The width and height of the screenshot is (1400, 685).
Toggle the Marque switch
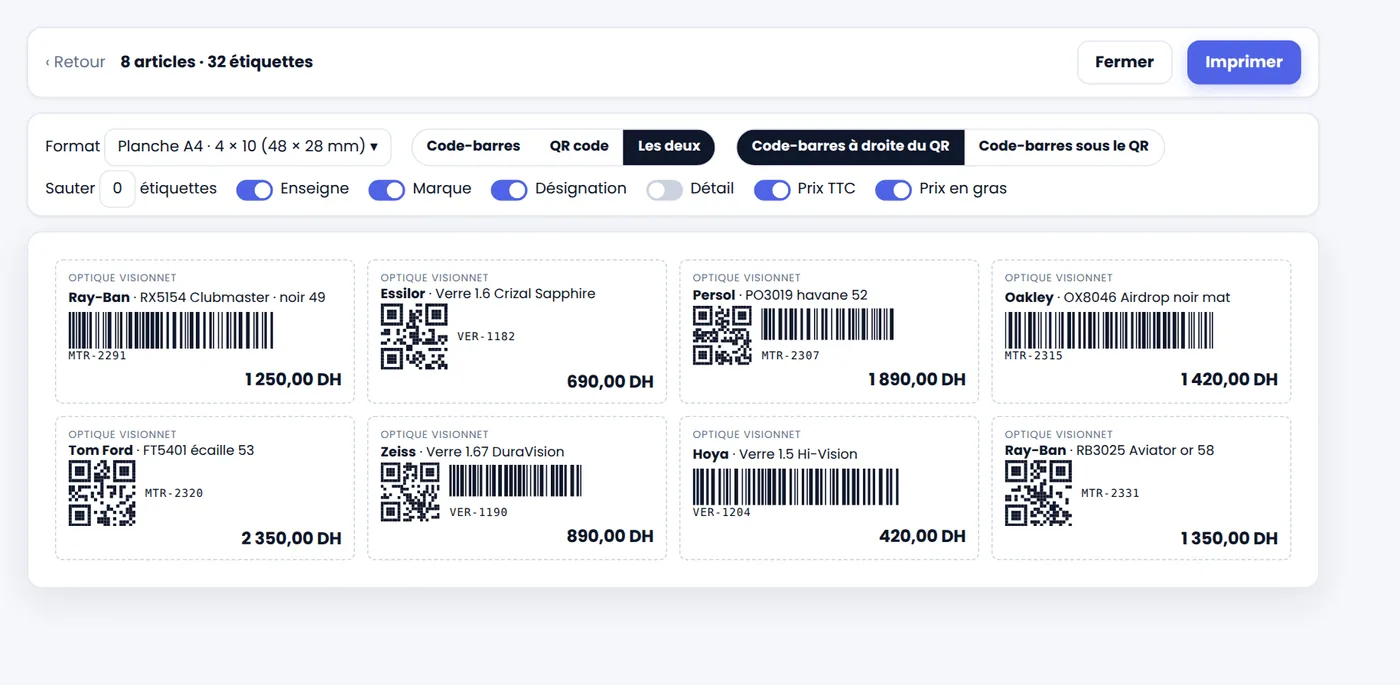[x=386, y=189]
